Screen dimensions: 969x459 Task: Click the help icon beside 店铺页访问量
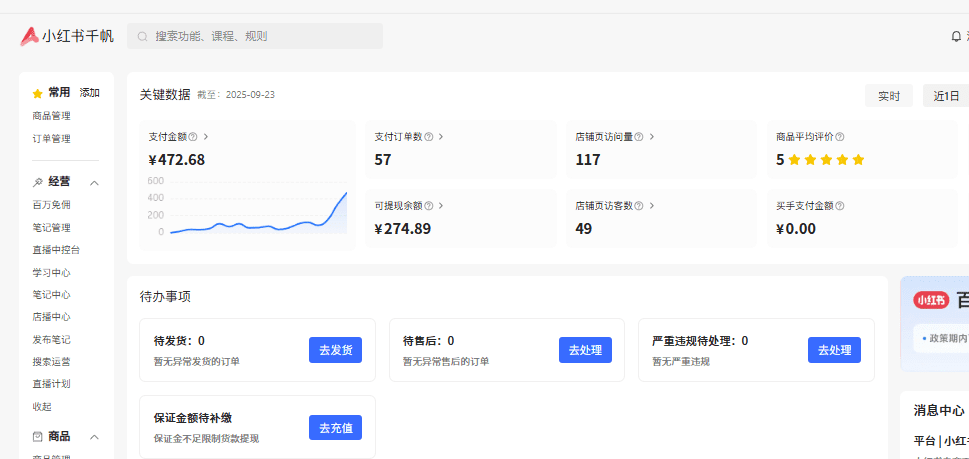coord(639,137)
